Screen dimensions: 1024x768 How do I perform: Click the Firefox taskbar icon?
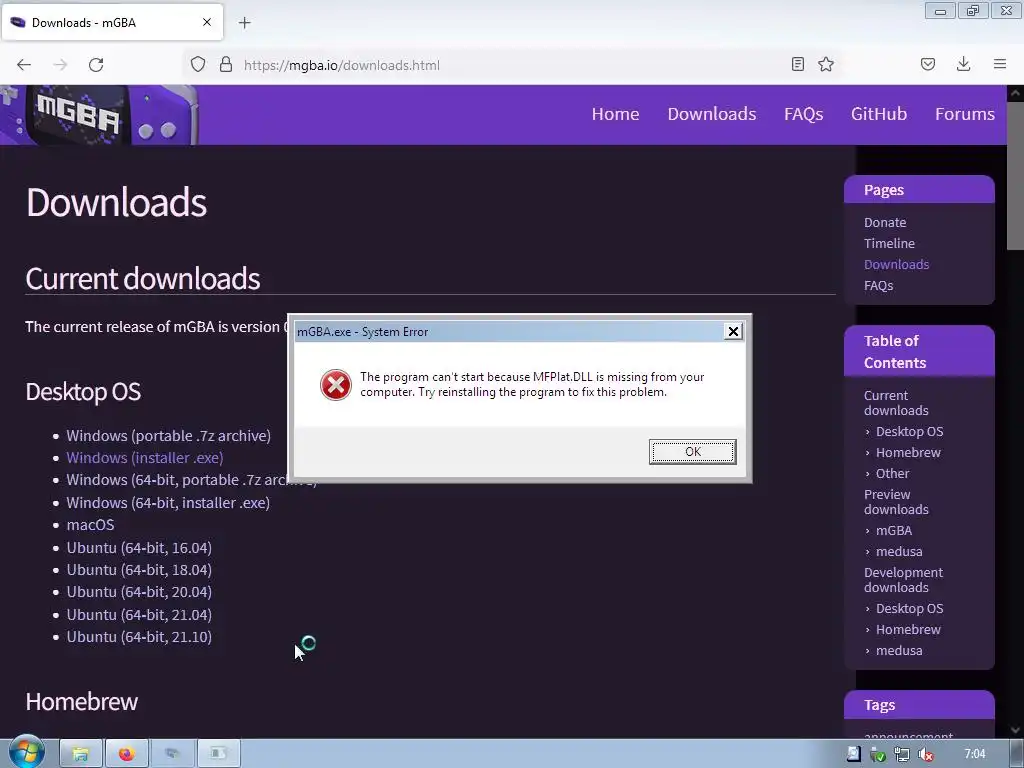127,754
